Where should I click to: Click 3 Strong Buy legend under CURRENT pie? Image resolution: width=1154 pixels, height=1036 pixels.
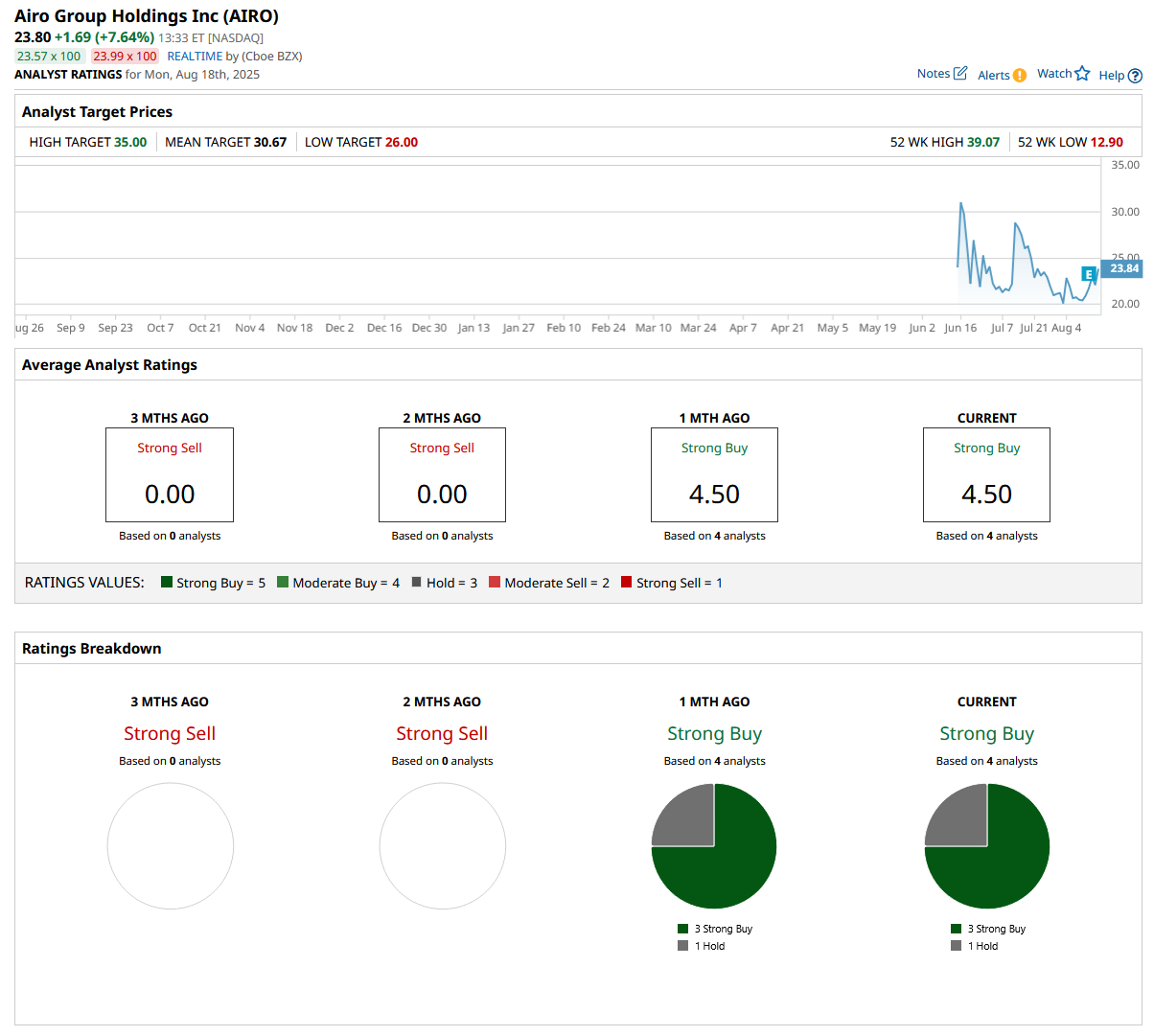click(988, 929)
